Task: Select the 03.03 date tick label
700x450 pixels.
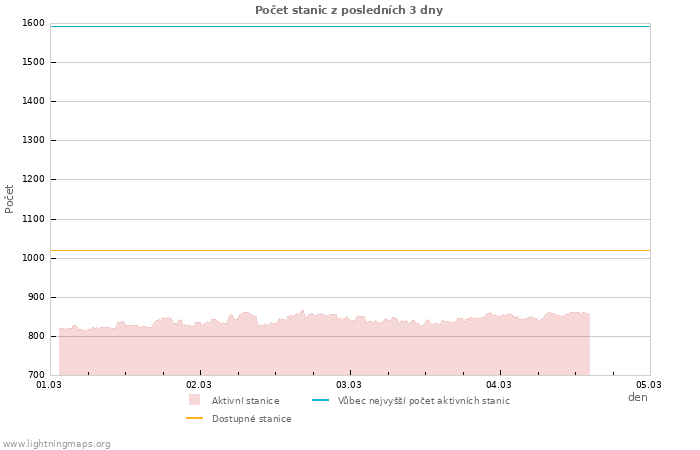Action: coord(349,384)
